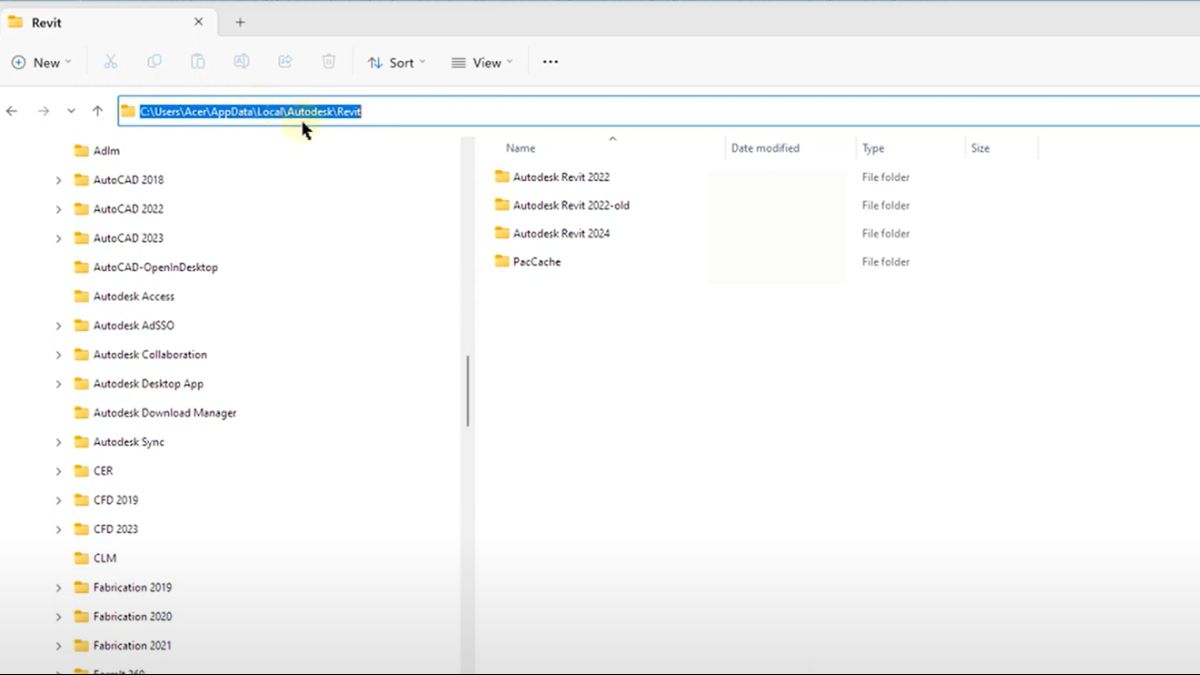This screenshot has width=1200, height=675.
Task: Expand Fabrication 2021 tree node
Action: pyautogui.click(x=58, y=645)
